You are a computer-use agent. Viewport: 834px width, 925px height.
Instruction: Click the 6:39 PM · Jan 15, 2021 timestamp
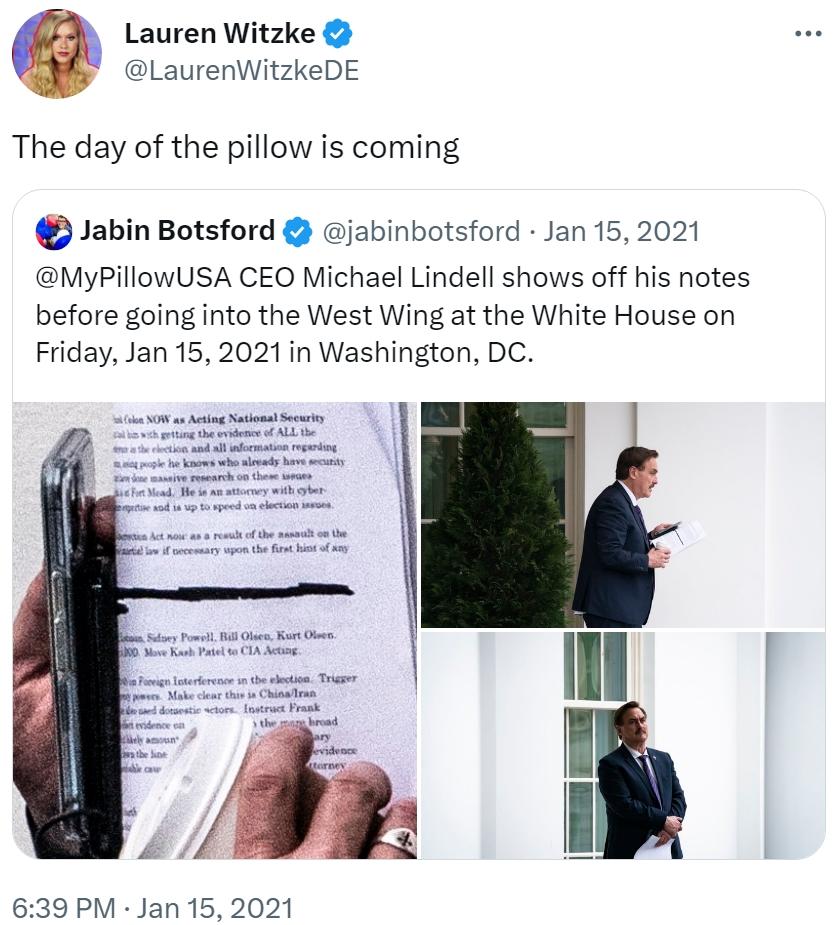click(x=152, y=908)
